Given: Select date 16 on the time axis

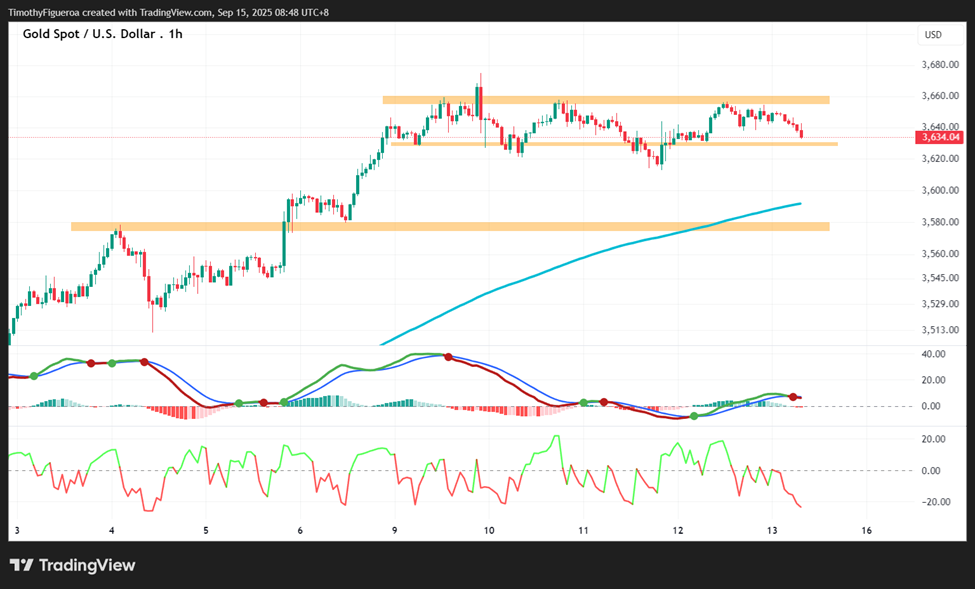Looking at the screenshot, I should [x=867, y=531].
